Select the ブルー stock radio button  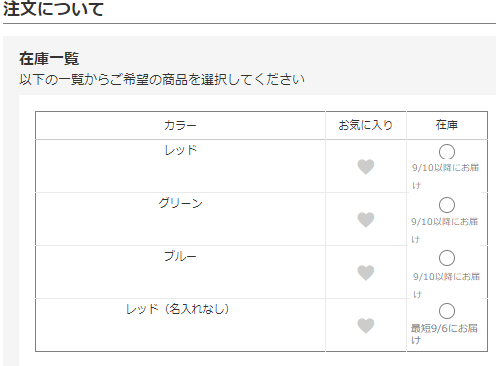[447, 258]
